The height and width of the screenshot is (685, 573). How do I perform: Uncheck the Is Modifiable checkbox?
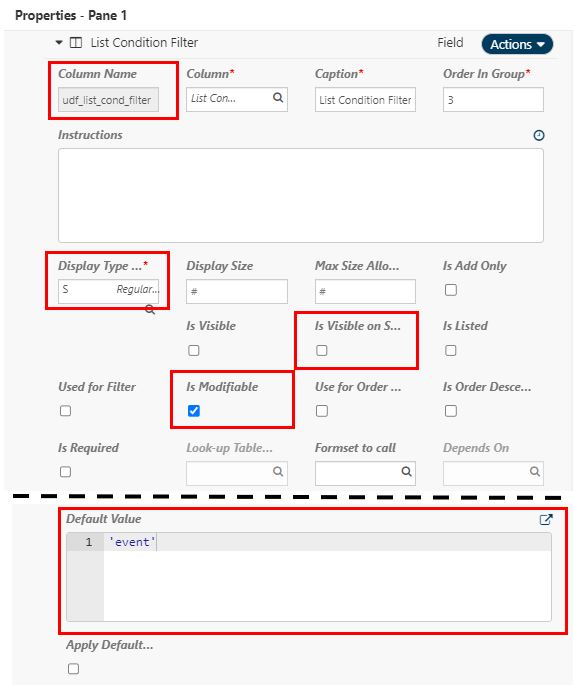pos(194,411)
